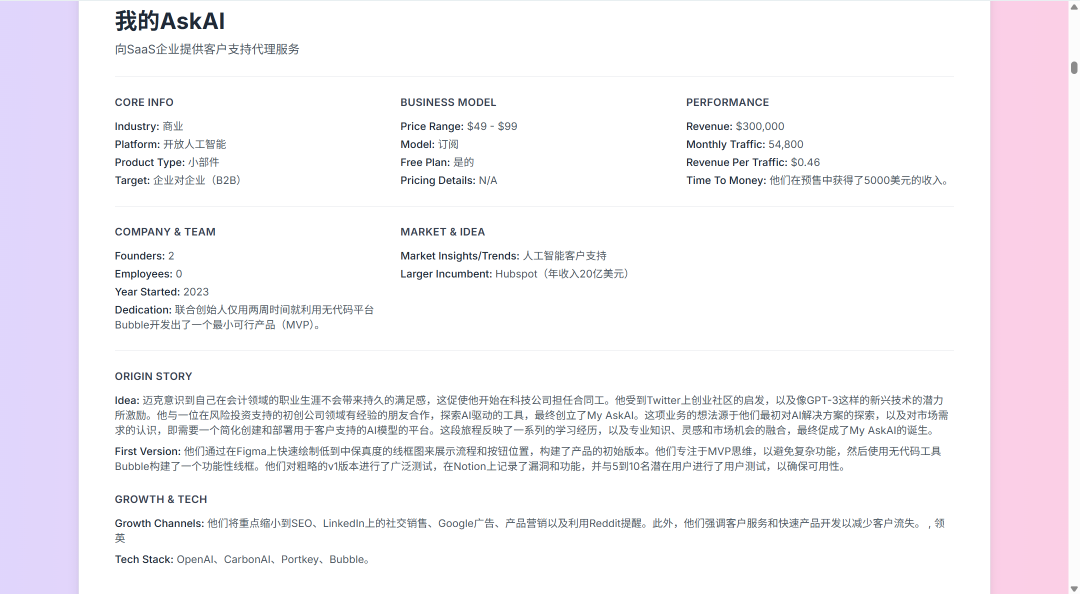Click the Larger Incumbent: Hubspot line
This screenshot has height=594, width=1080.
516,274
